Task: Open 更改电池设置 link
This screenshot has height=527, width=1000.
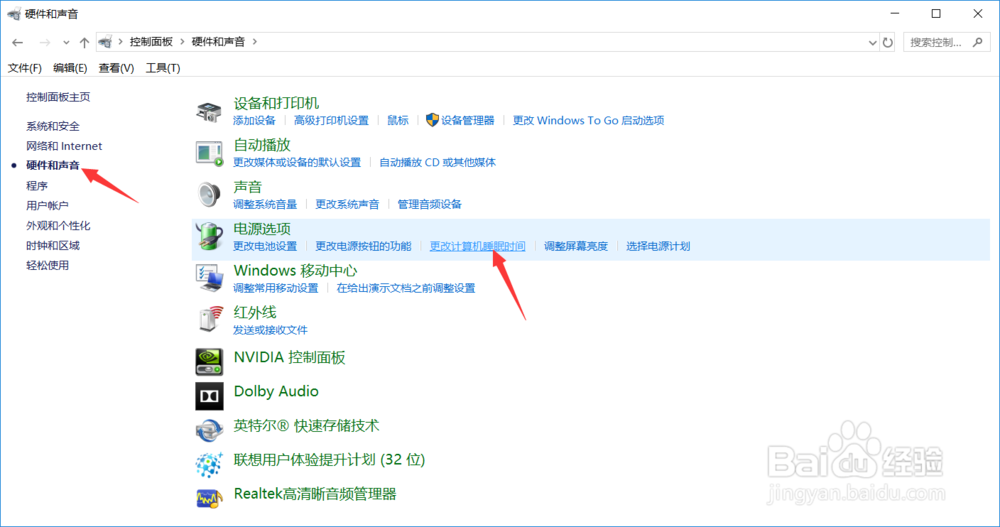Action: tap(265, 246)
